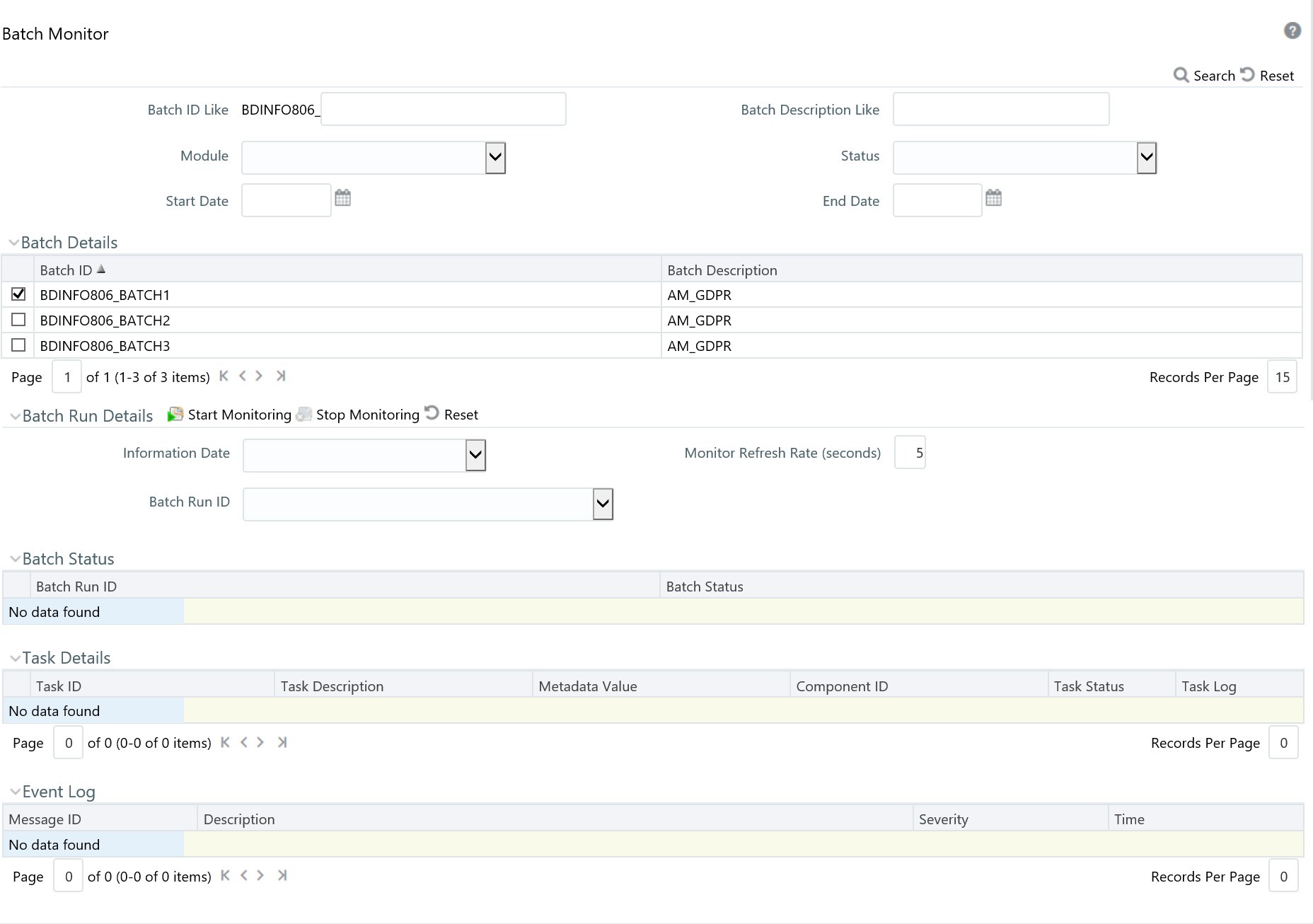Collapse the Task Details section
Image resolution: width=1313 pixels, height=924 pixels.
pos(15,658)
